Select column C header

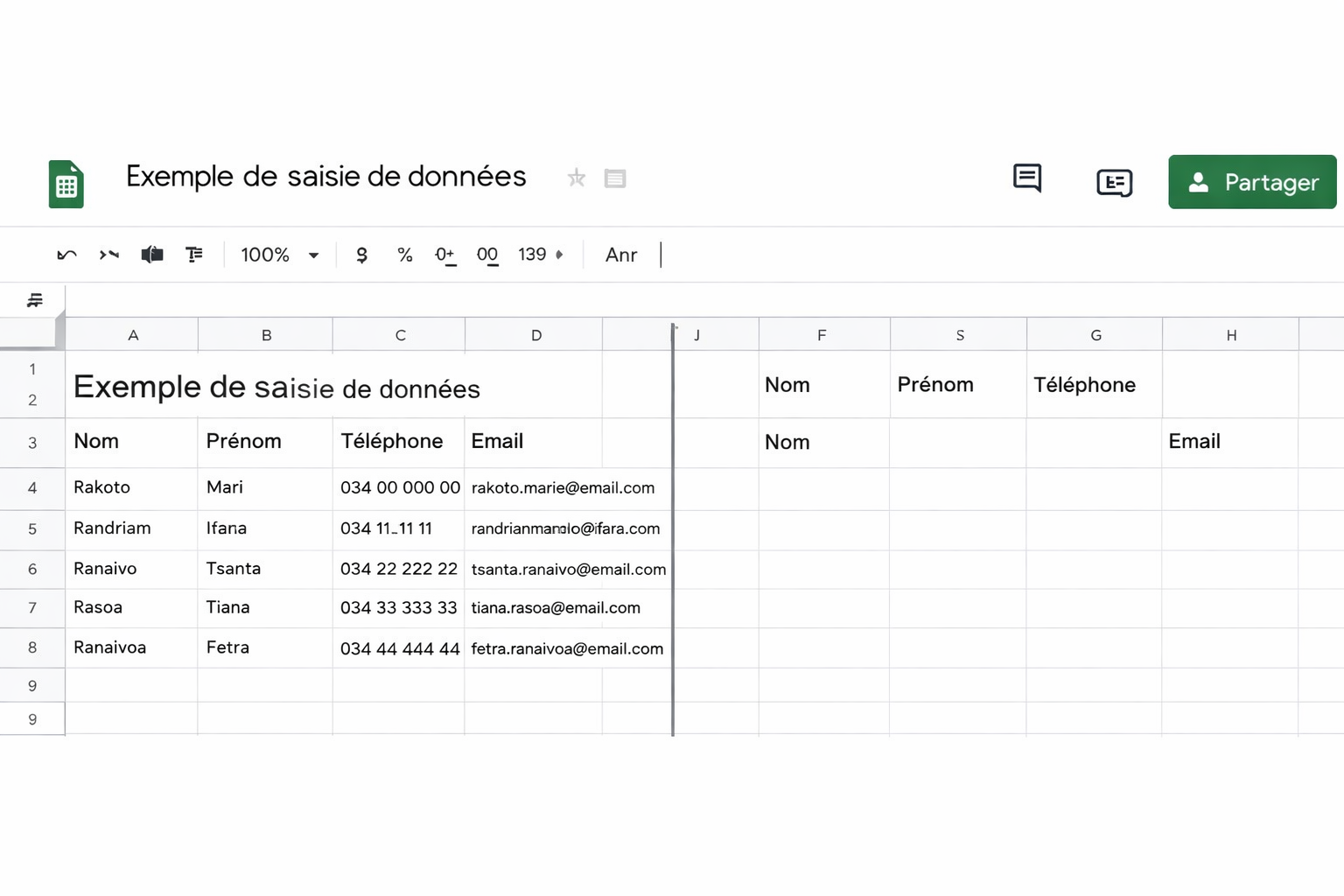(400, 335)
